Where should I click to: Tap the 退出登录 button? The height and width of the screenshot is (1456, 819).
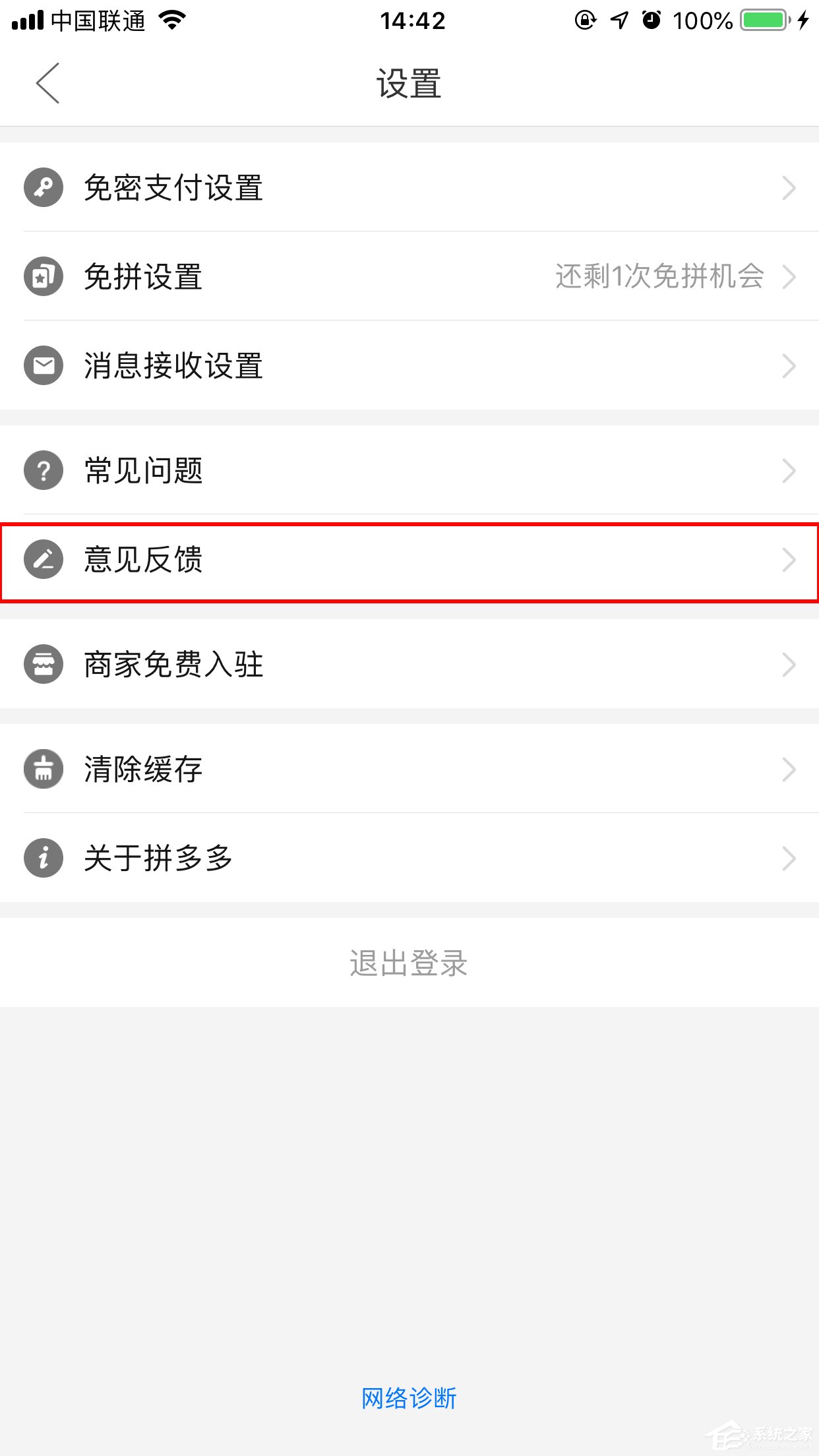tap(409, 963)
